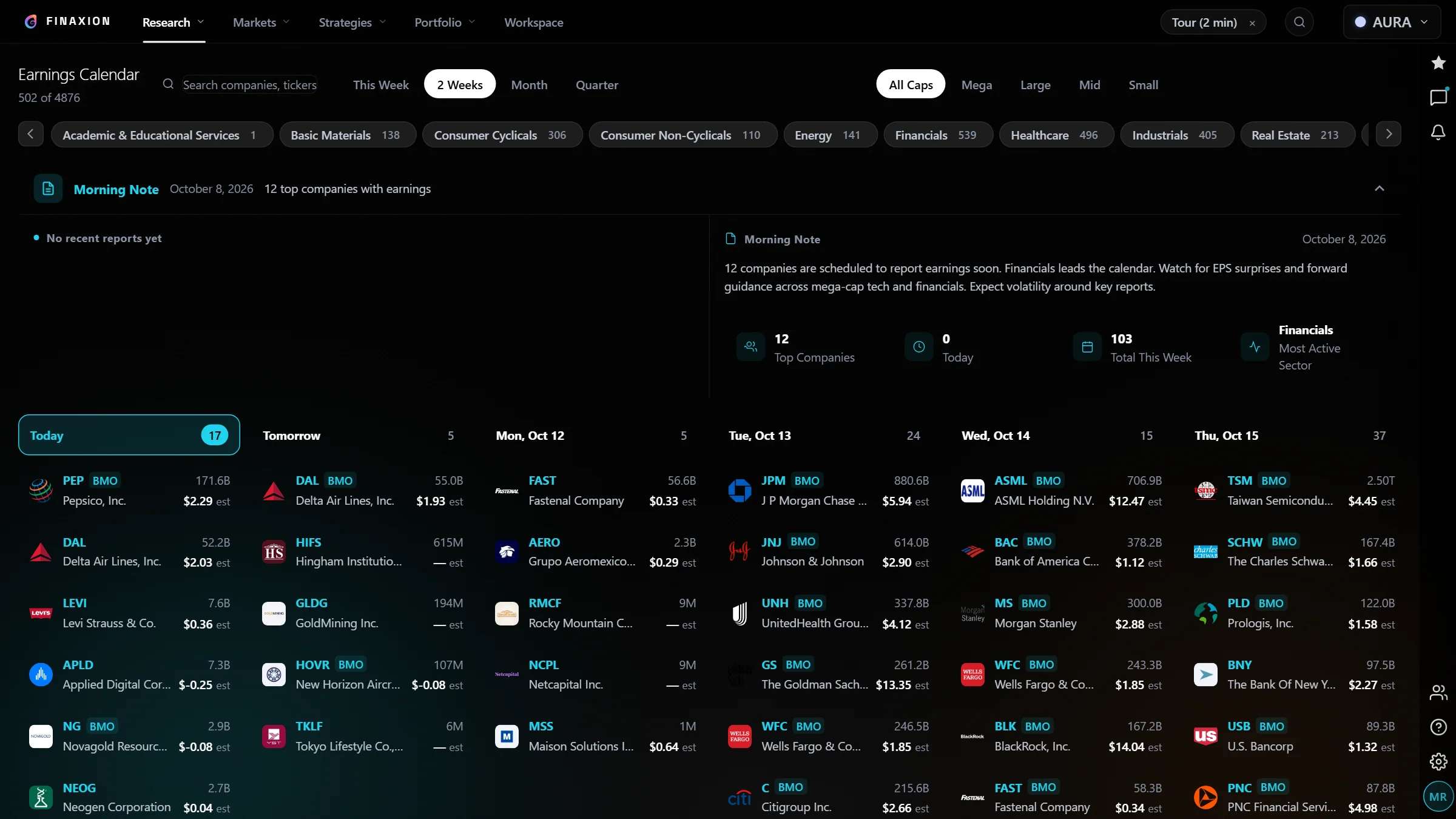Select the This Week range
Screen dimensions: 1456x819
tap(381, 85)
